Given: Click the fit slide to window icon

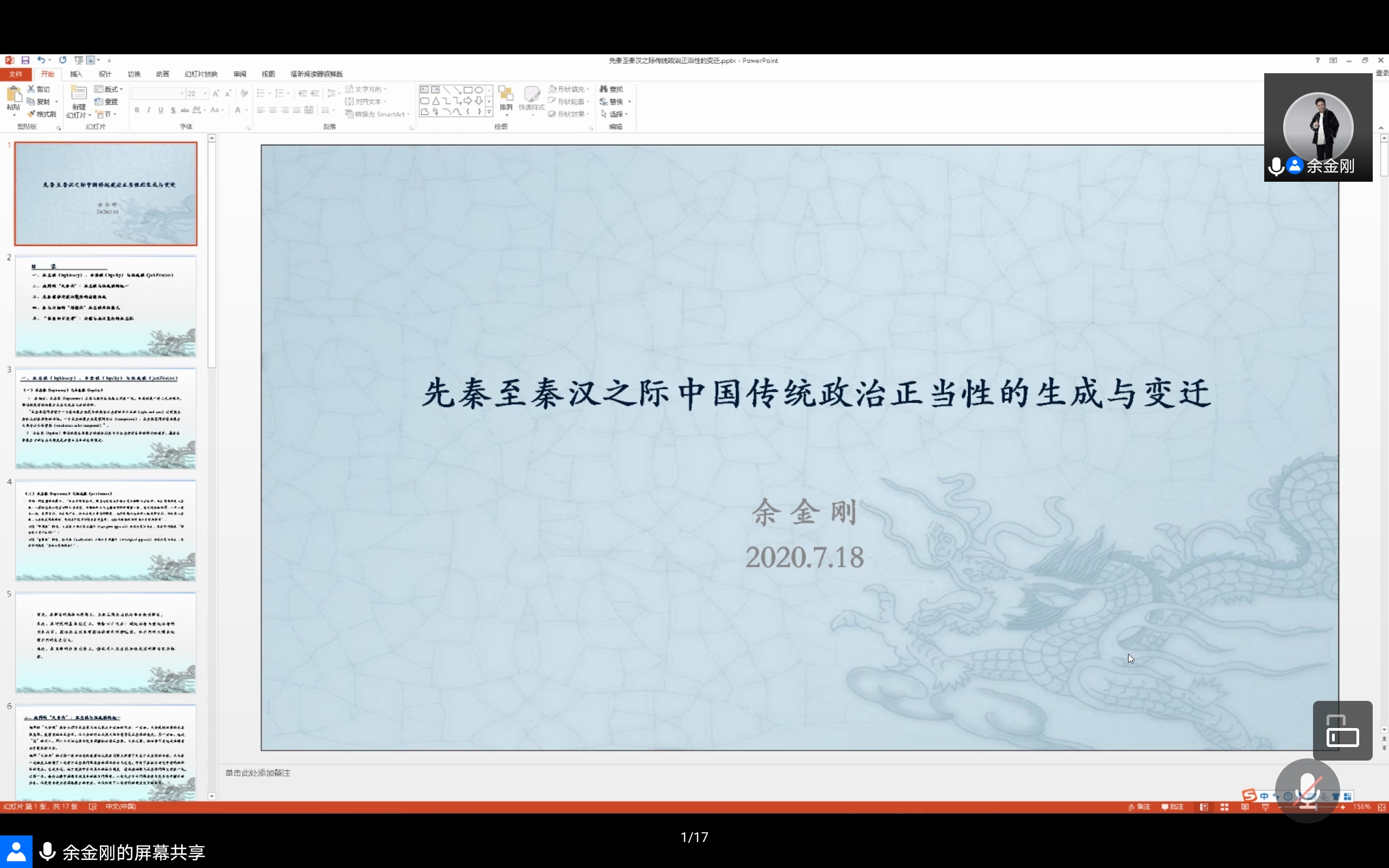Looking at the screenshot, I should click(1381, 807).
